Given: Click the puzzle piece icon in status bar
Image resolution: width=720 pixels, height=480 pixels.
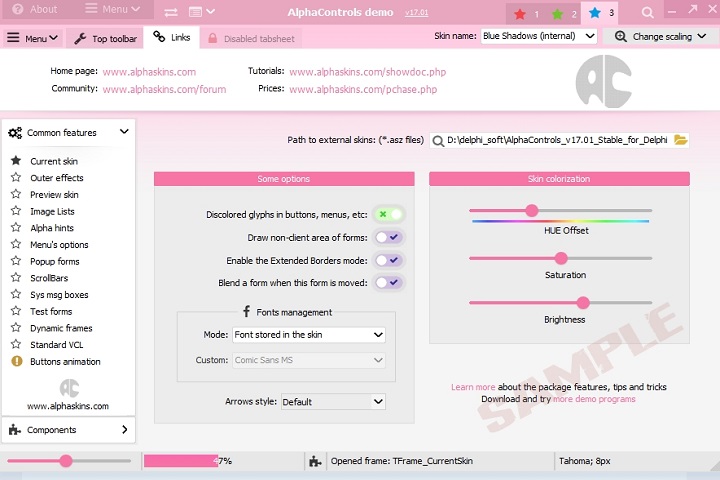Looking at the screenshot, I should 315,461.
